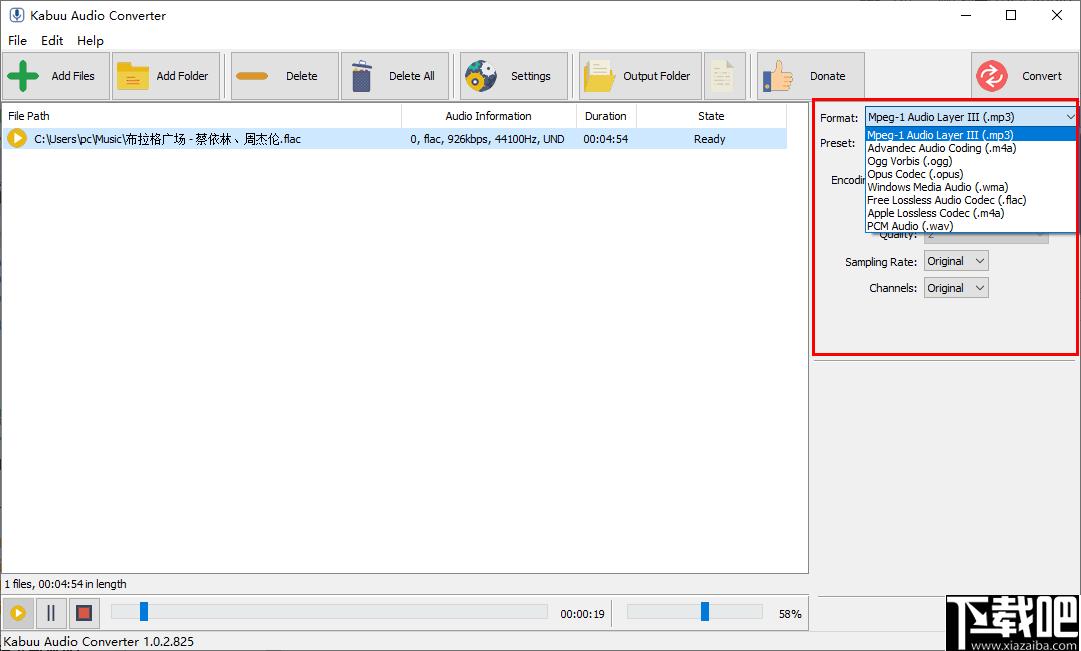Stop playback with the red stop button
Image resolution: width=1081 pixels, height=651 pixels.
[84, 612]
